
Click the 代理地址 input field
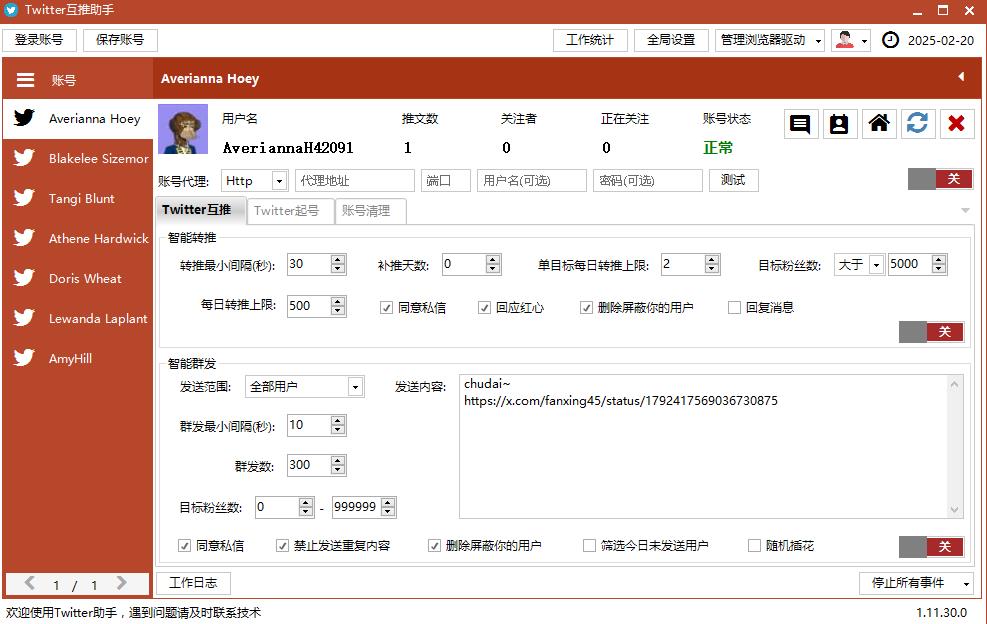(x=355, y=181)
